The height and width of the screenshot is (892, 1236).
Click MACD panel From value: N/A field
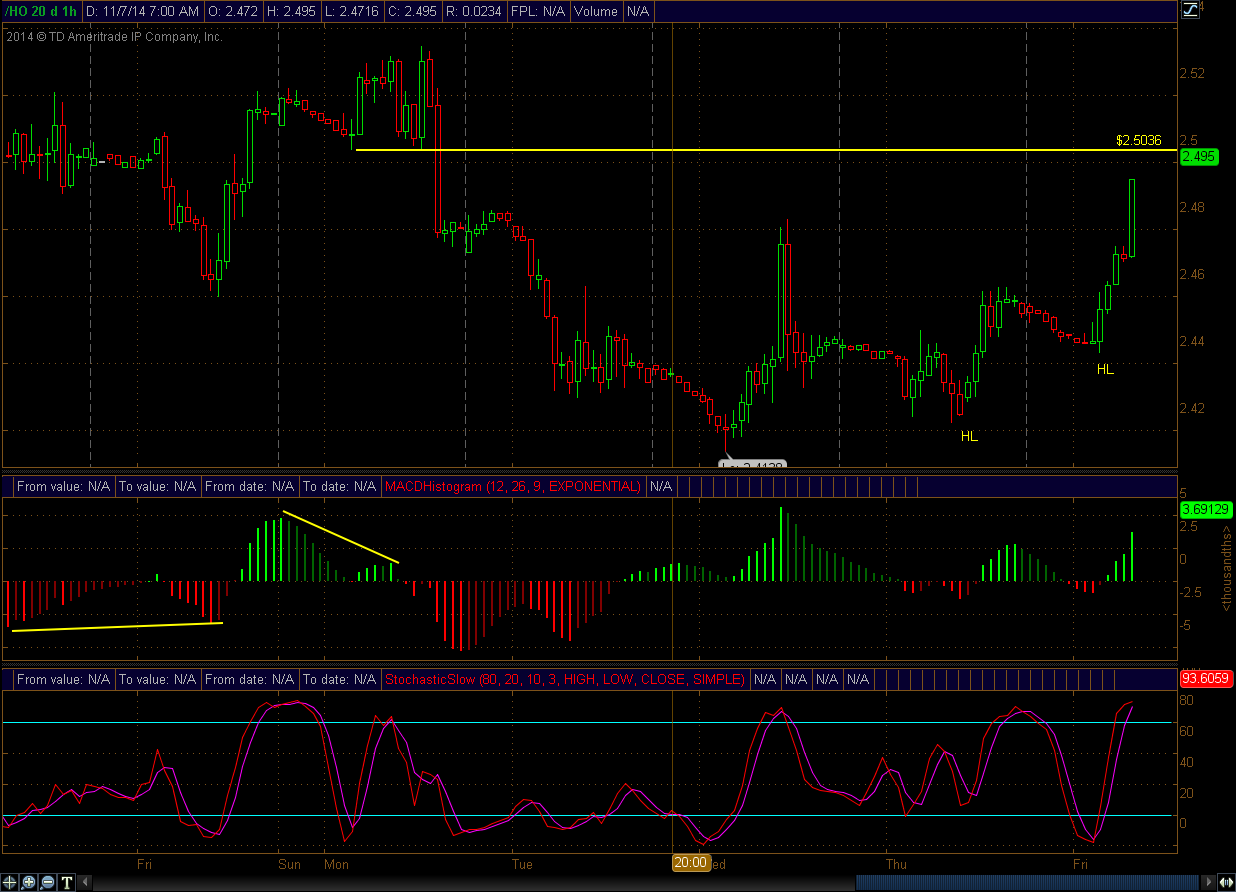coord(63,487)
